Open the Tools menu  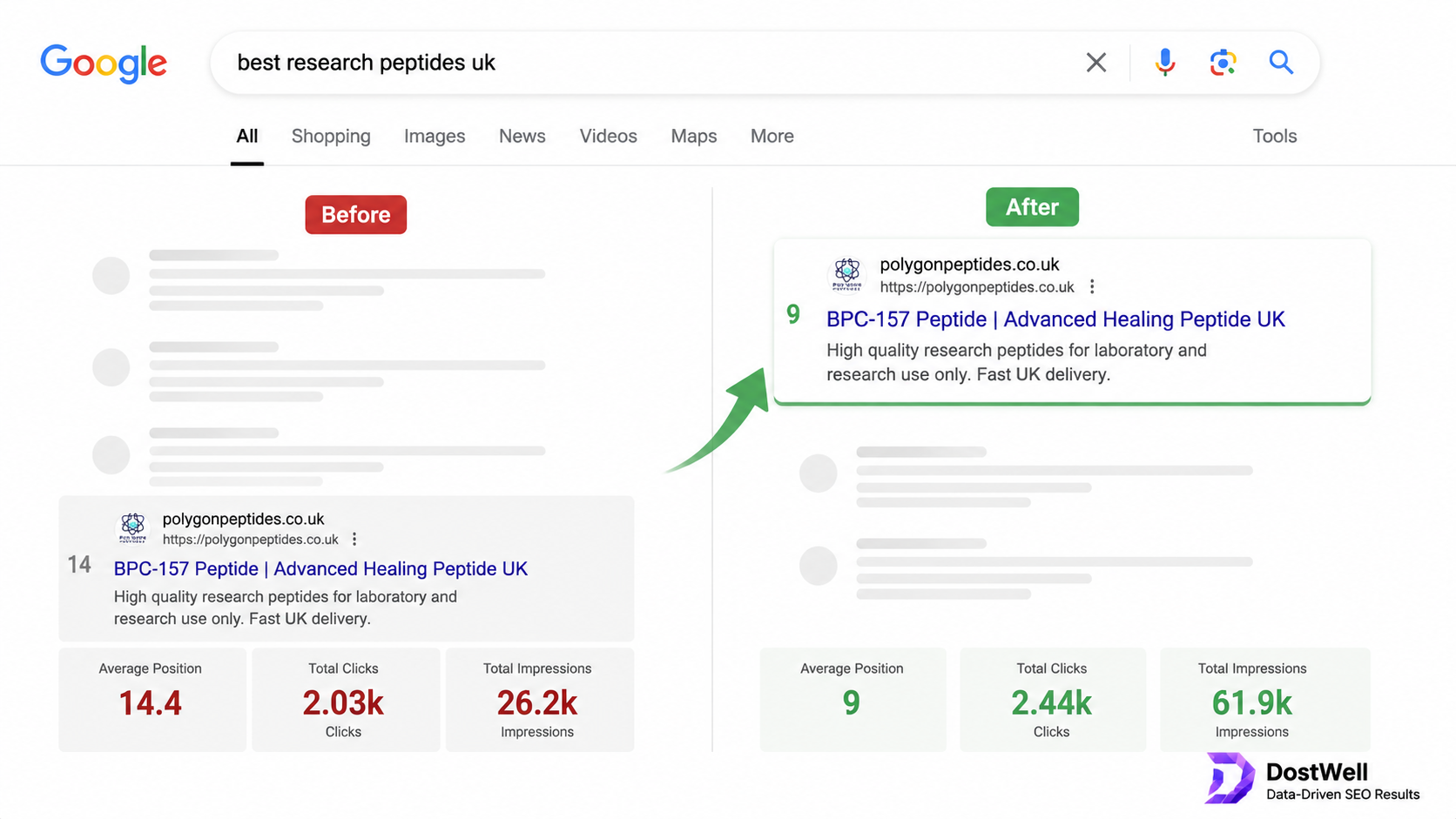point(1275,137)
